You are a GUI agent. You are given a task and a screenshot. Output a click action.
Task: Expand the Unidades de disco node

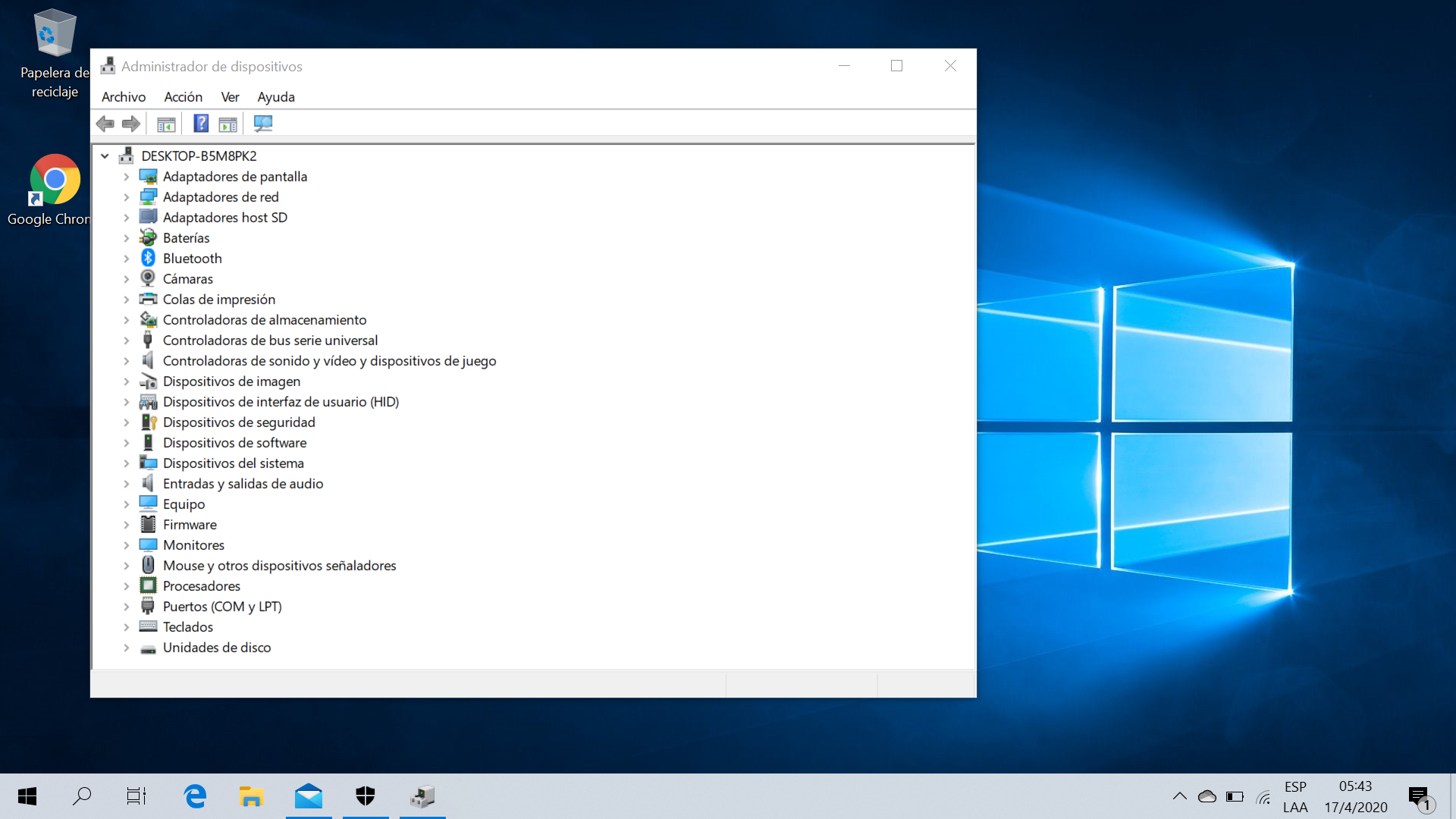point(127,648)
